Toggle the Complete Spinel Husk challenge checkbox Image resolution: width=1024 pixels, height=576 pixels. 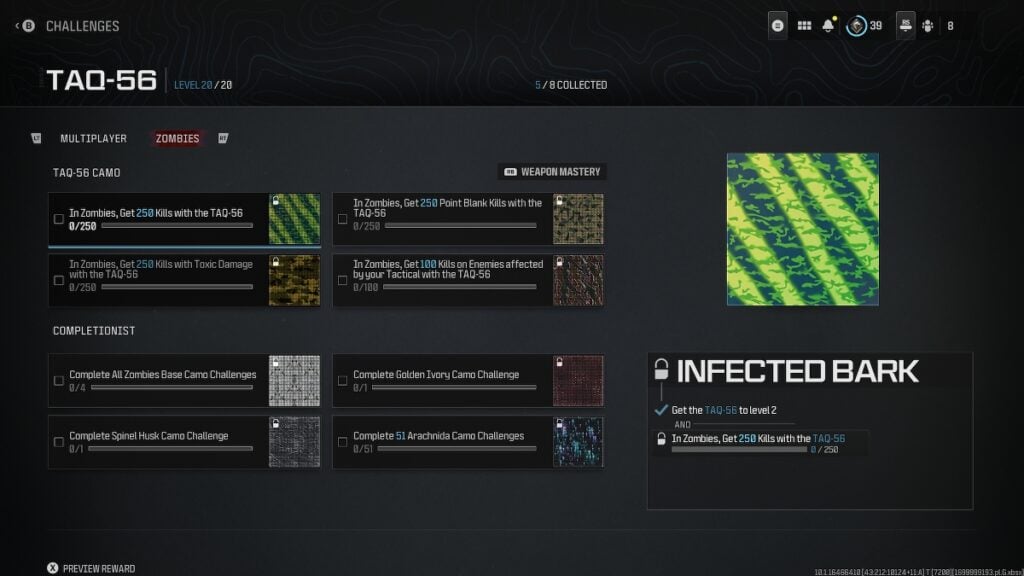57,441
